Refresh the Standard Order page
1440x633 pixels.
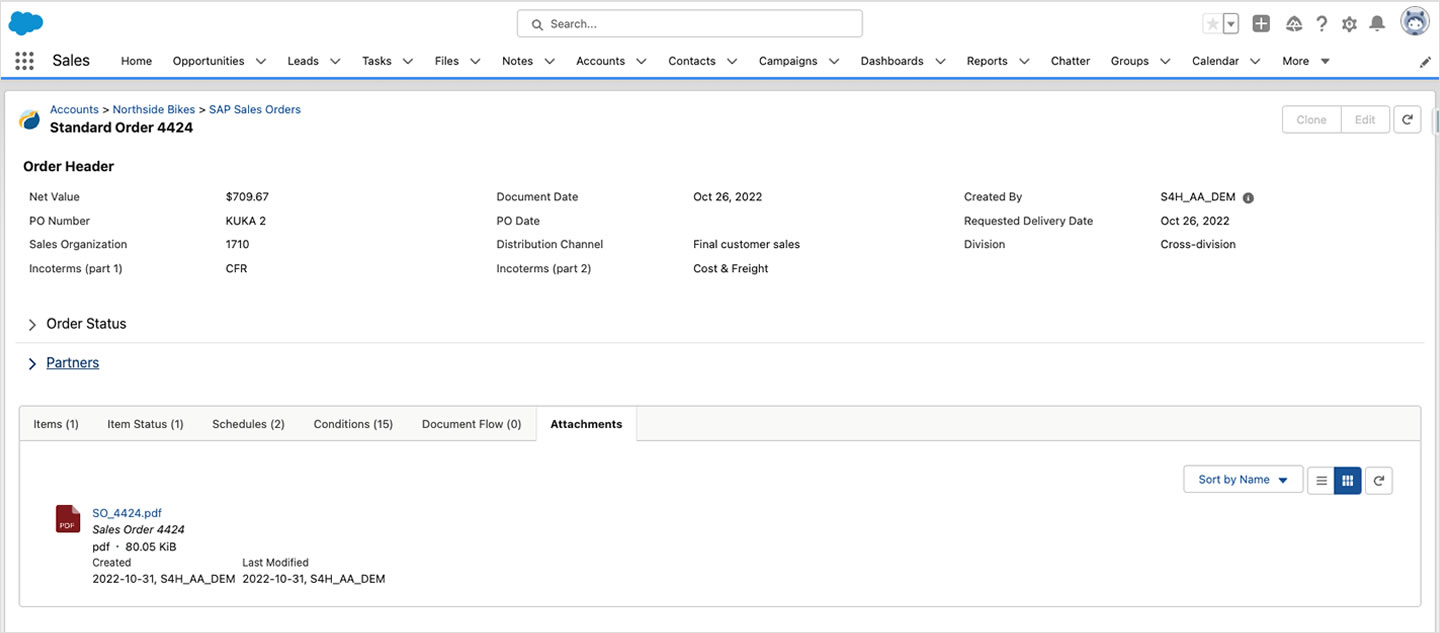pos(1407,119)
